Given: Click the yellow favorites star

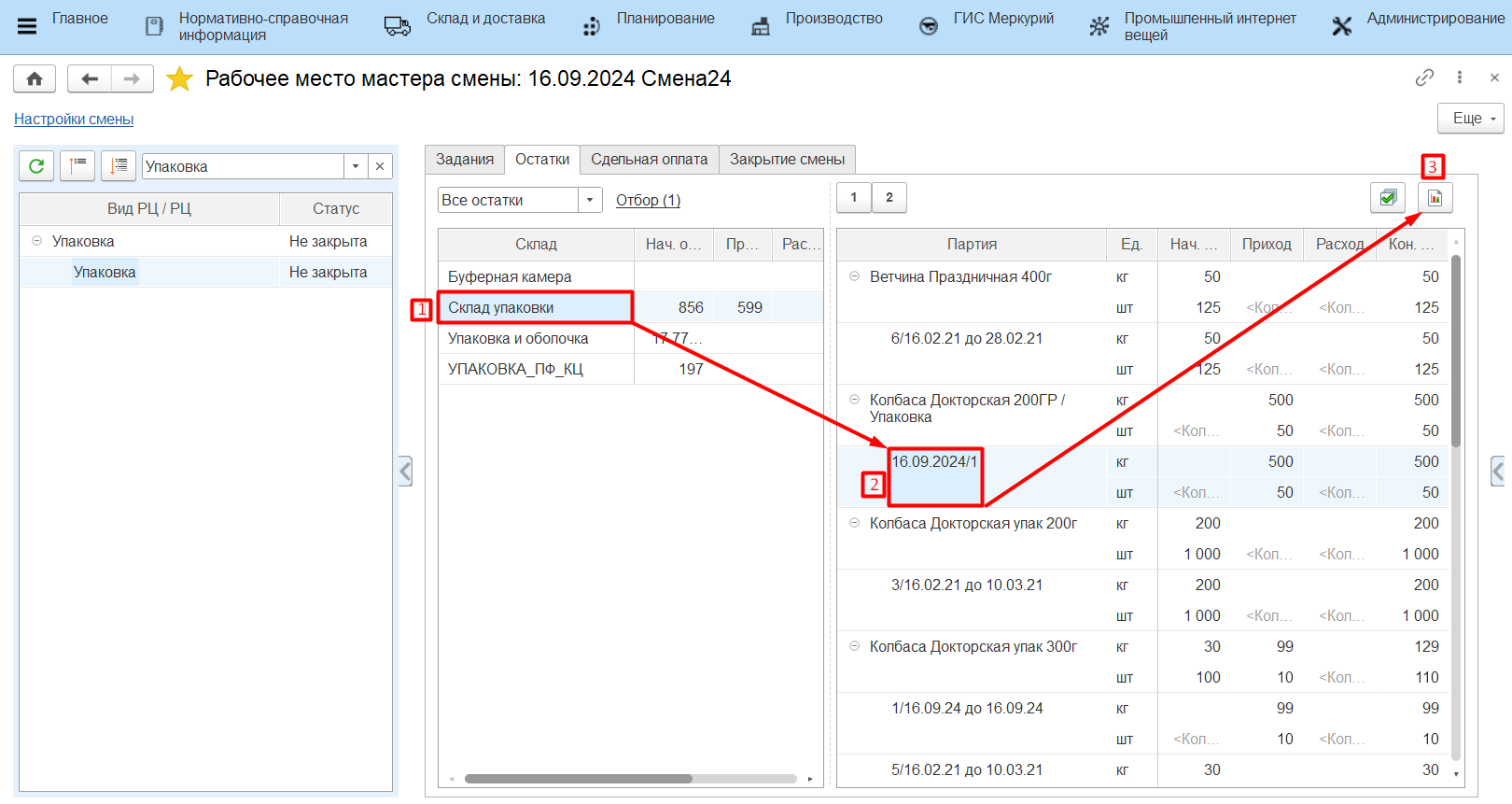Looking at the screenshot, I should [179, 79].
